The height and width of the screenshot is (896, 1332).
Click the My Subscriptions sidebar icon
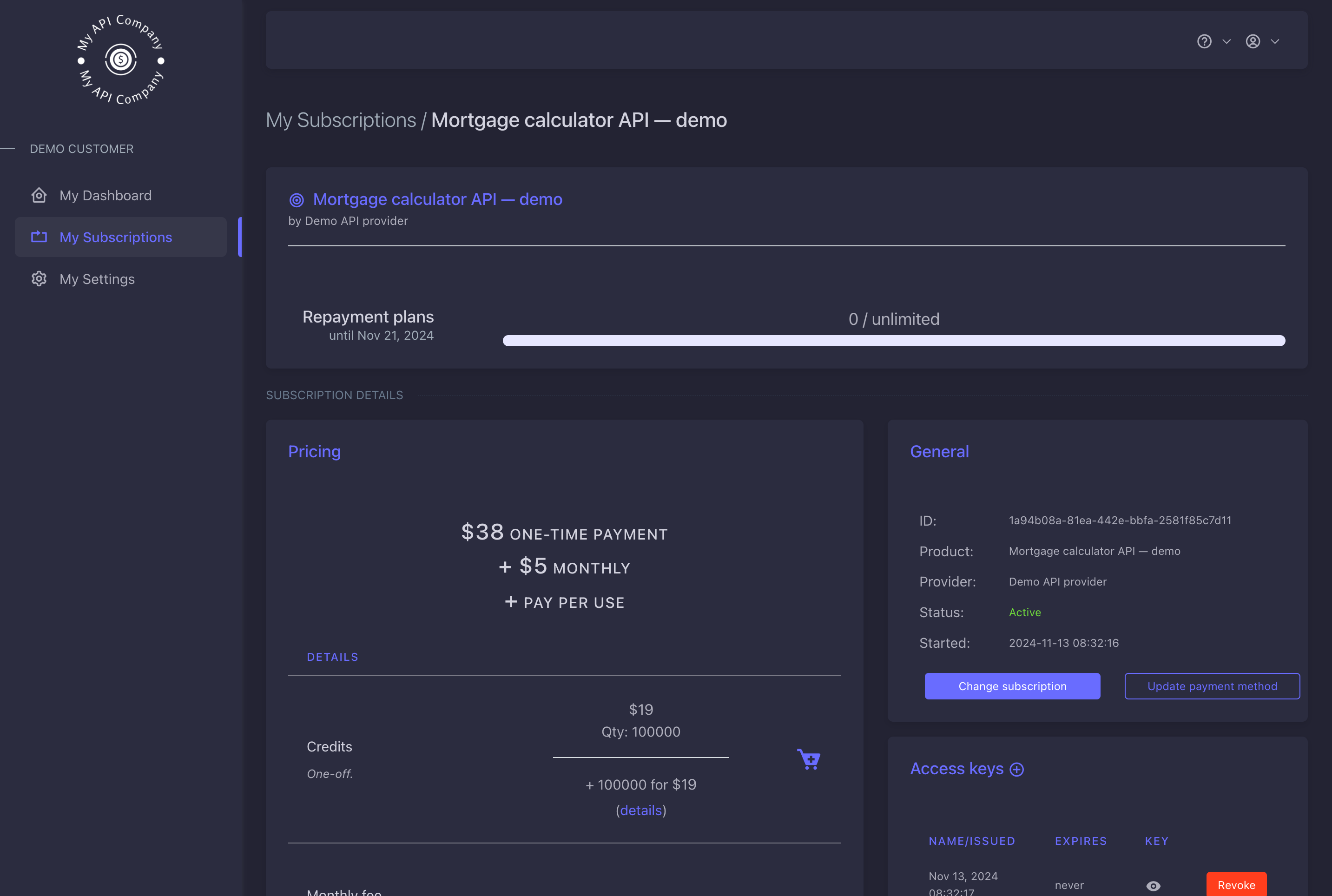39,237
